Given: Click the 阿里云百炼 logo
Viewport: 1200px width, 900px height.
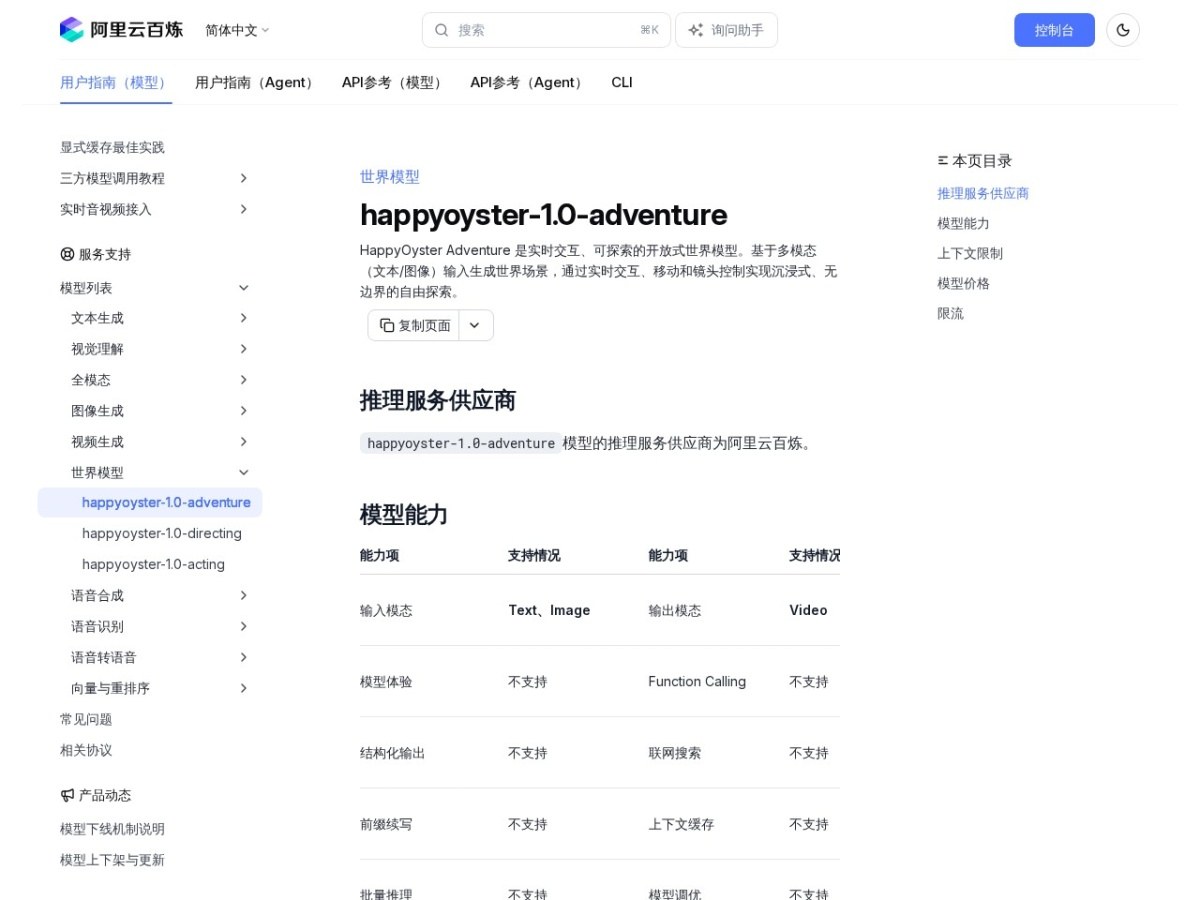Looking at the screenshot, I should point(121,30).
